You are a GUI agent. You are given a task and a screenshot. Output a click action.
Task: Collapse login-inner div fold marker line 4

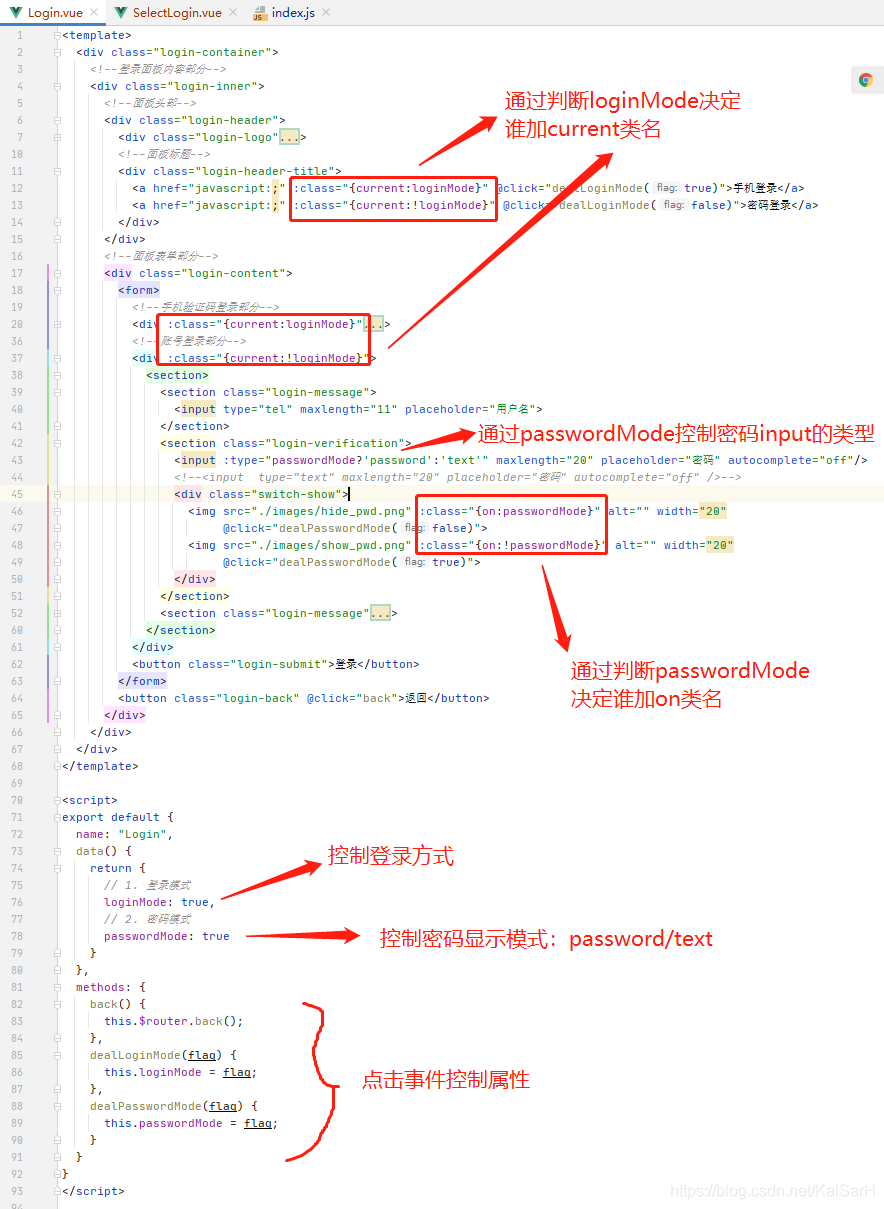coord(56,86)
